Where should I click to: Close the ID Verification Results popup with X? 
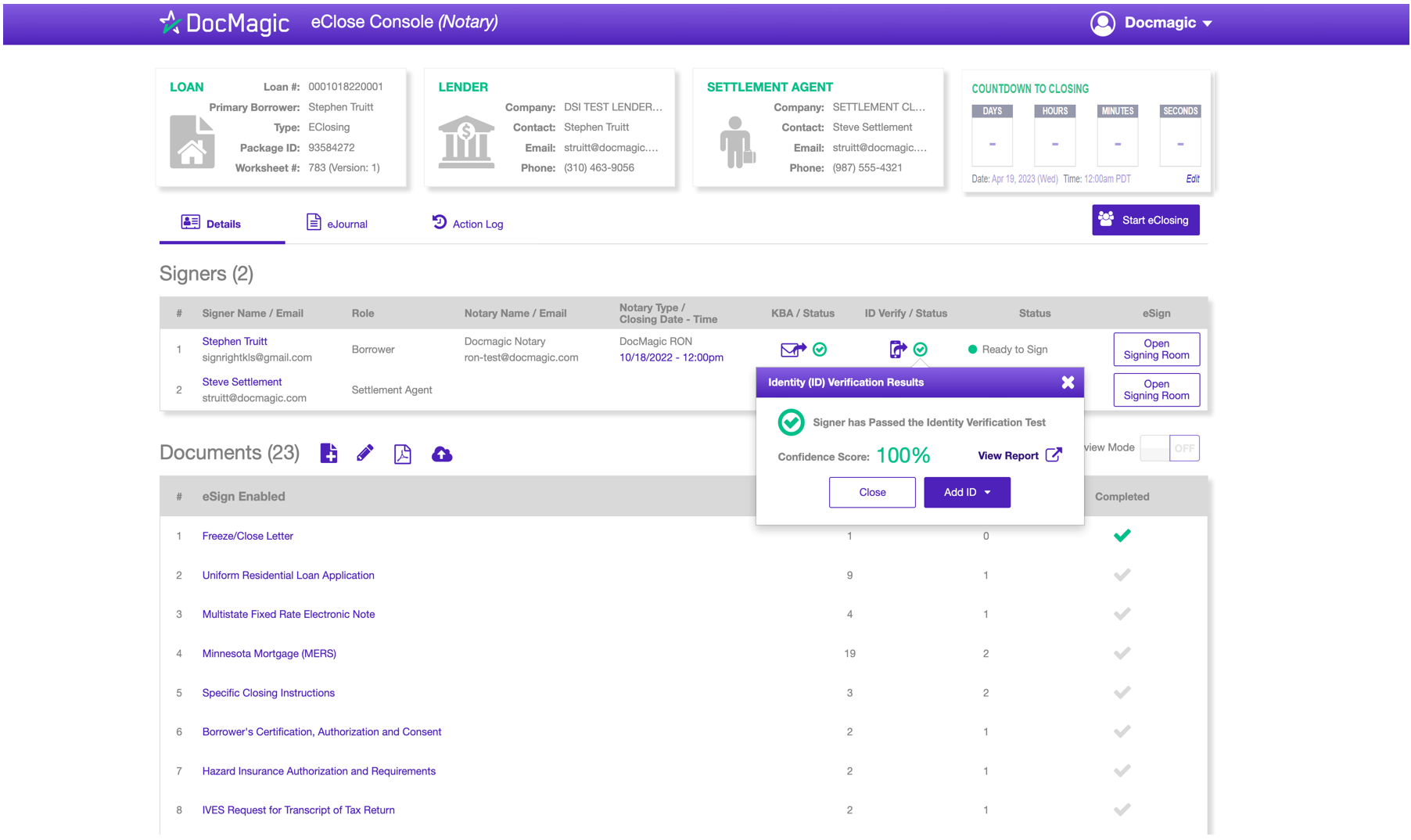pyautogui.click(x=1068, y=382)
